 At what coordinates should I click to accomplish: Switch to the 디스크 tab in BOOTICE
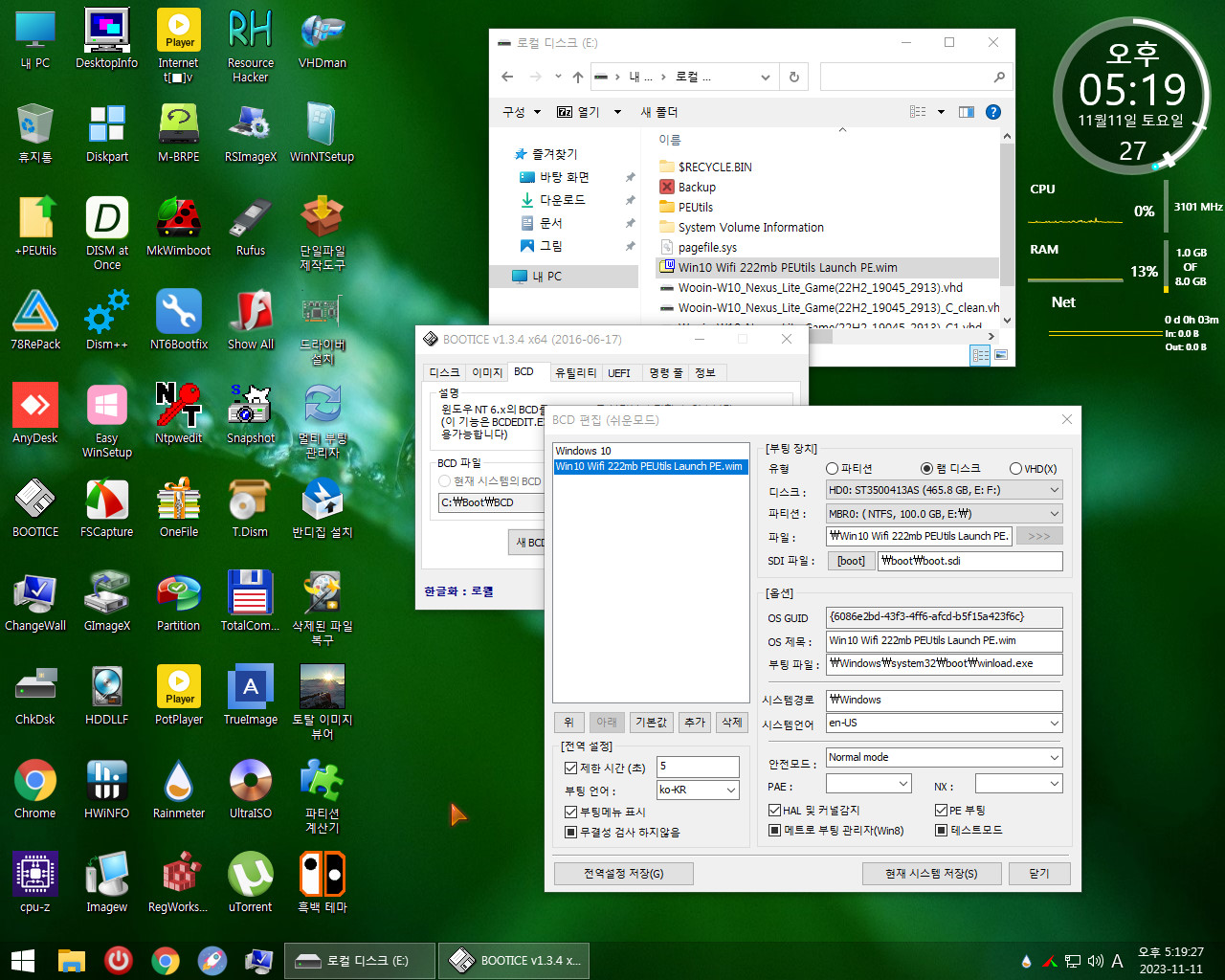[x=445, y=372]
